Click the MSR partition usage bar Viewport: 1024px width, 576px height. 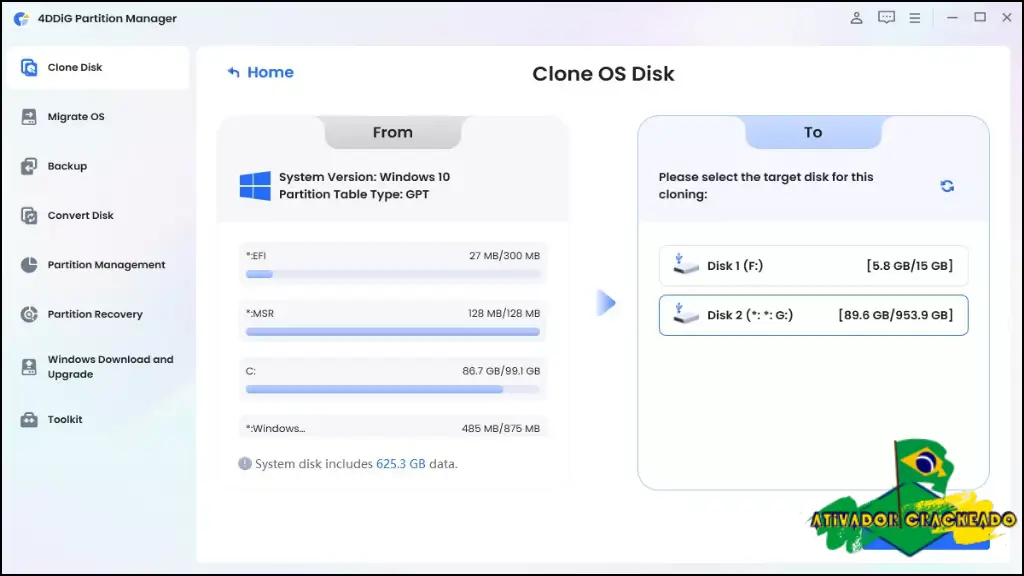tap(392, 332)
